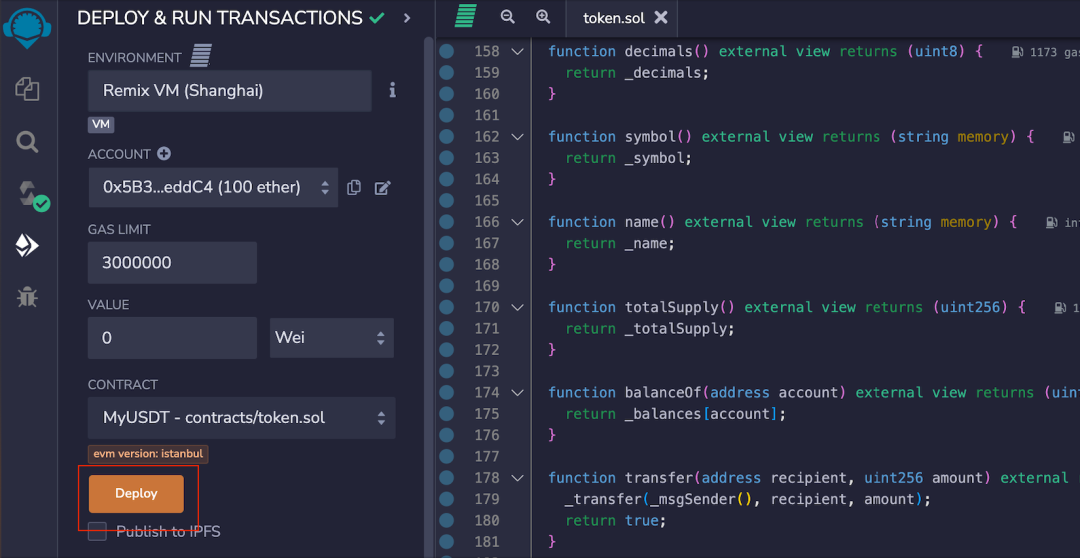Click line number 171
This screenshot has width=1080, height=558.
tap(487, 329)
